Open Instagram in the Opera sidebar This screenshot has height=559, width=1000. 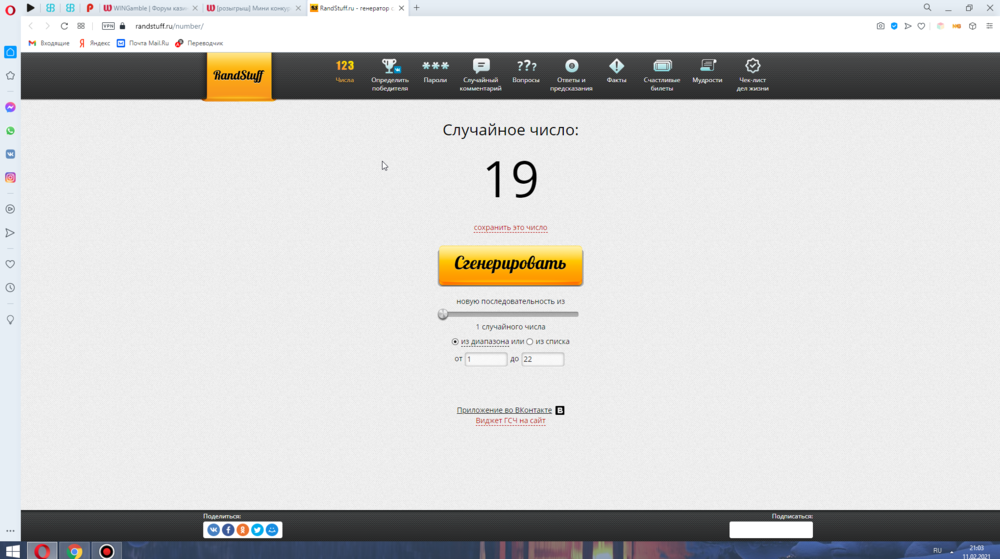10,178
